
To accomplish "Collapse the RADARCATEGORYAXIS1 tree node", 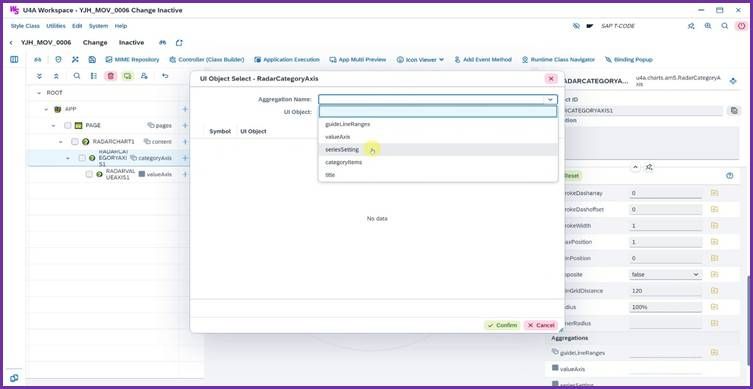I will [x=68, y=158].
